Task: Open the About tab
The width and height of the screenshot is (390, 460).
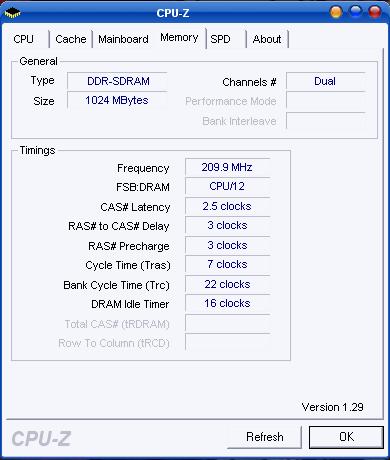Action: pyautogui.click(x=267, y=39)
